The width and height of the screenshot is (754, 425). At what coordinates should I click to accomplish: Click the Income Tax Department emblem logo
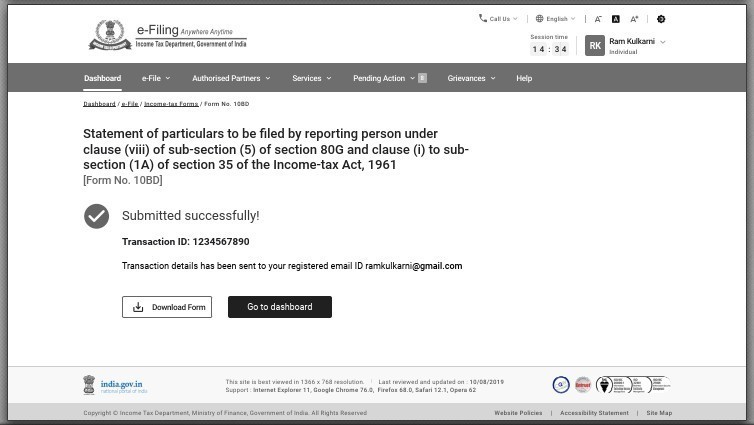click(x=110, y=35)
